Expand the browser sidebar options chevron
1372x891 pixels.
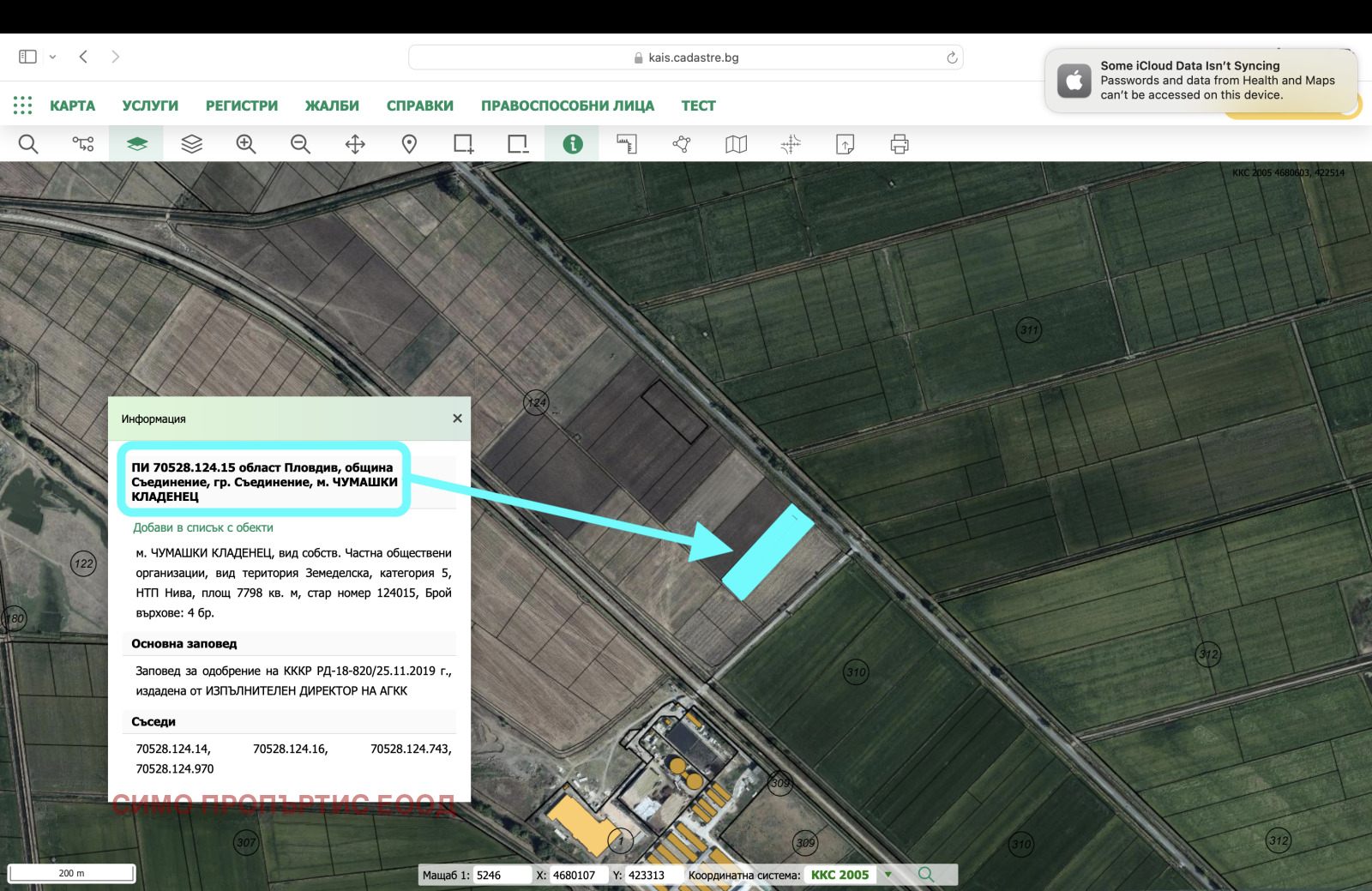(53, 56)
